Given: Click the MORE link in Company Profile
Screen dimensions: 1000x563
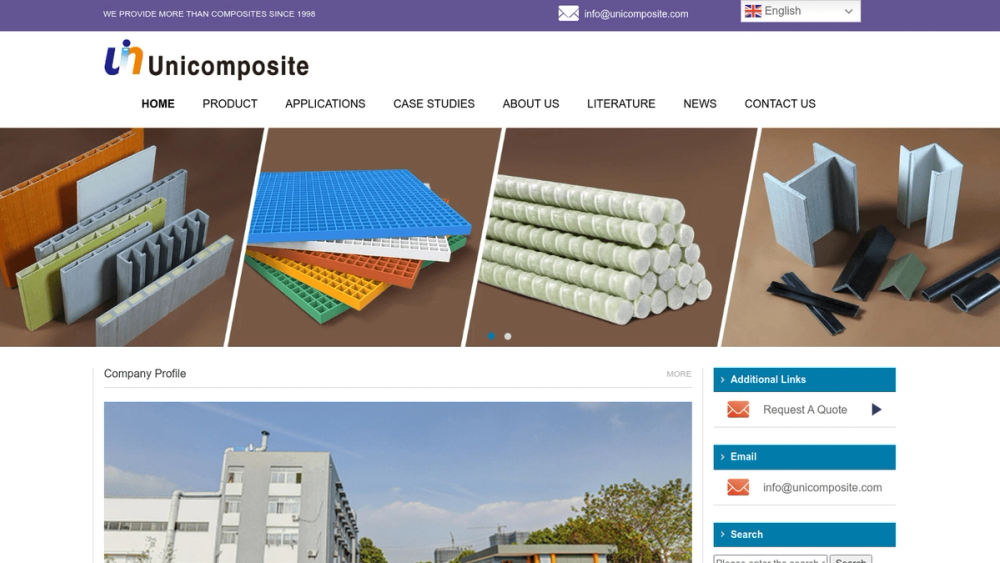Looking at the screenshot, I should 679,374.
